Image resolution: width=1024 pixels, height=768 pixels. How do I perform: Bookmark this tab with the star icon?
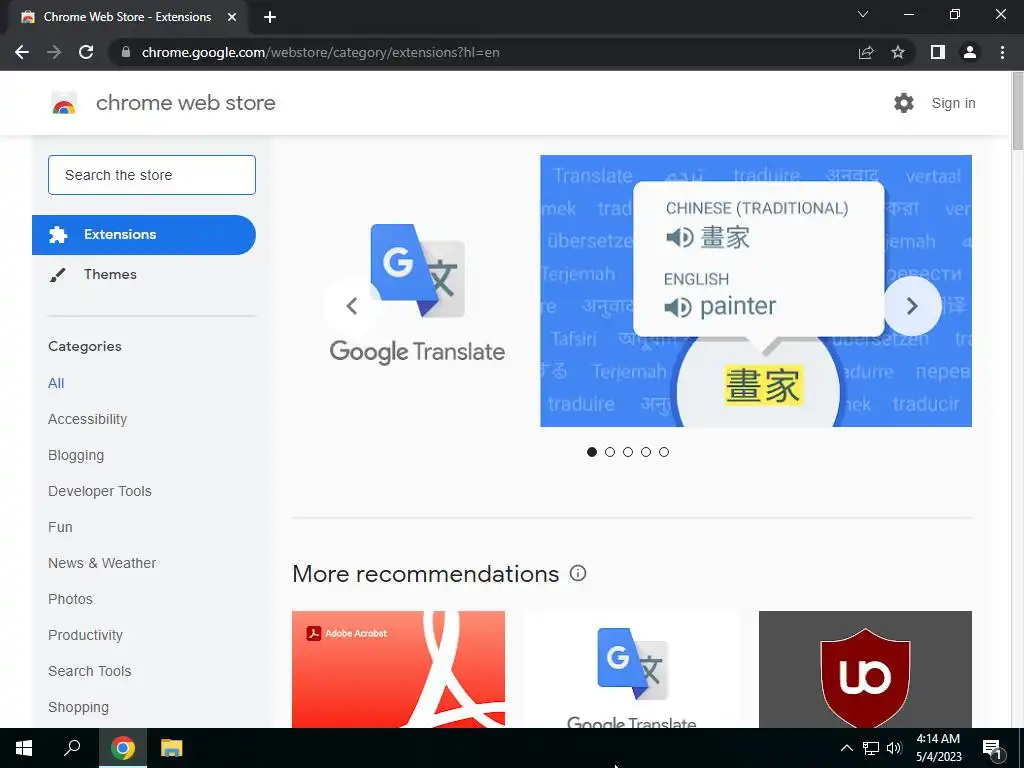[x=898, y=52]
